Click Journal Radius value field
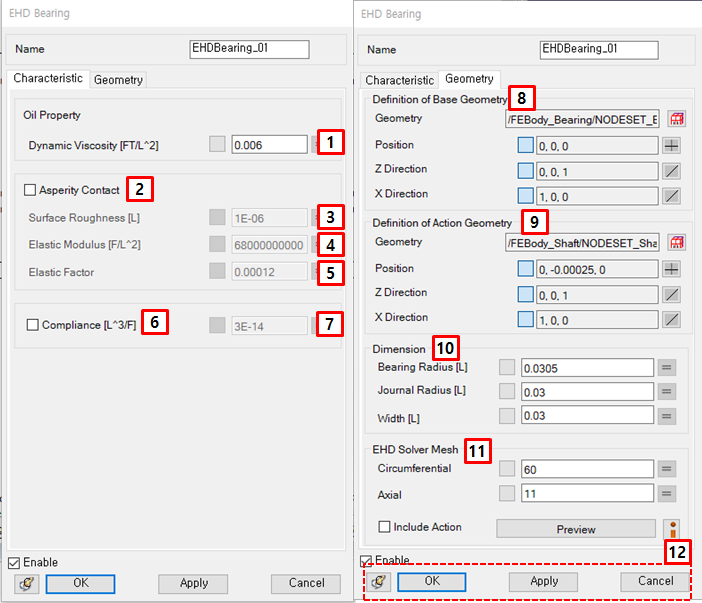The width and height of the screenshot is (702, 603). pyautogui.click(x=587, y=392)
